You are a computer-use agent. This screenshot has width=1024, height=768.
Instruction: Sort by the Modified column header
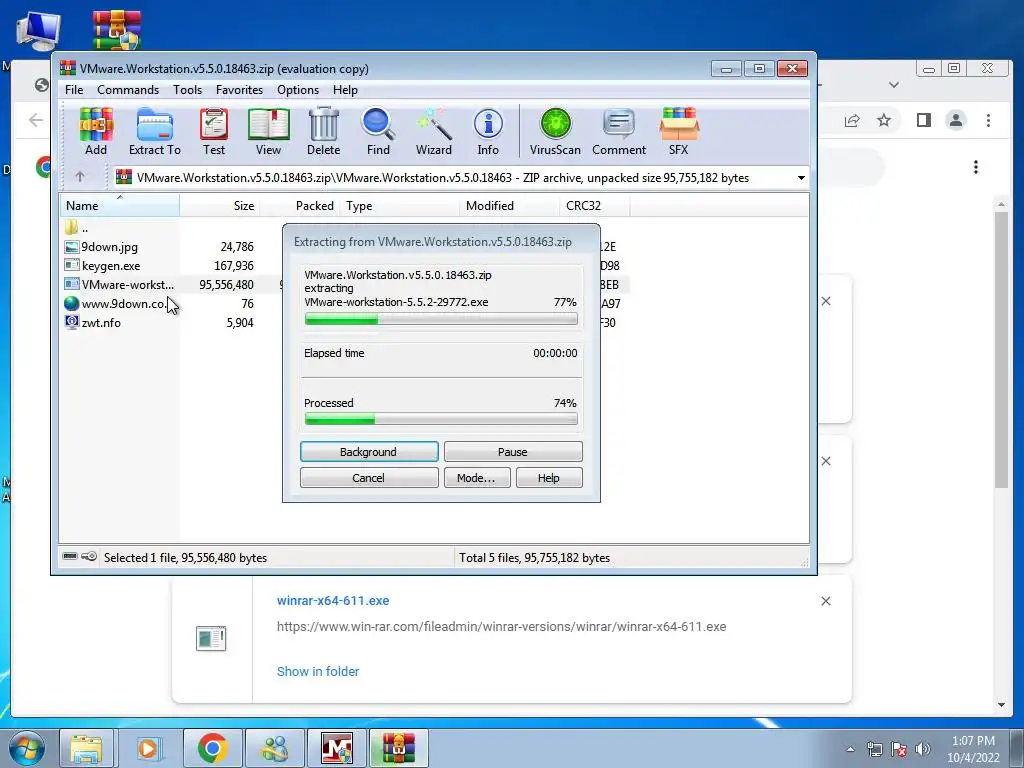pyautogui.click(x=509, y=206)
